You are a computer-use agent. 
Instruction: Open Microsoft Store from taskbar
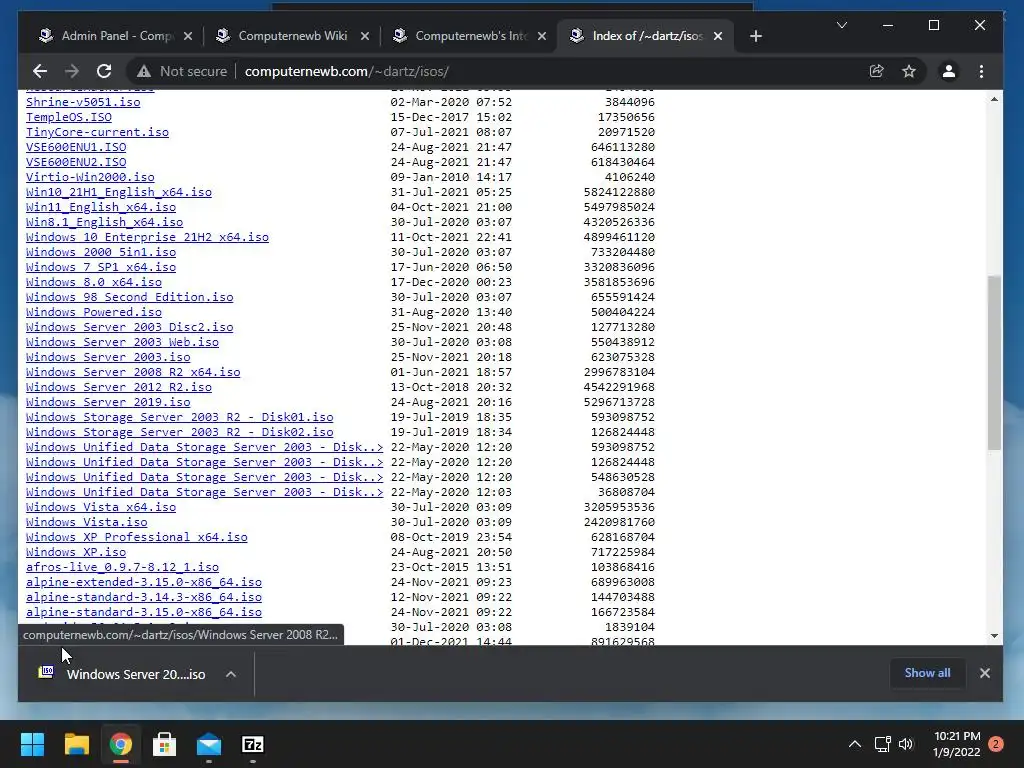pos(165,744)
